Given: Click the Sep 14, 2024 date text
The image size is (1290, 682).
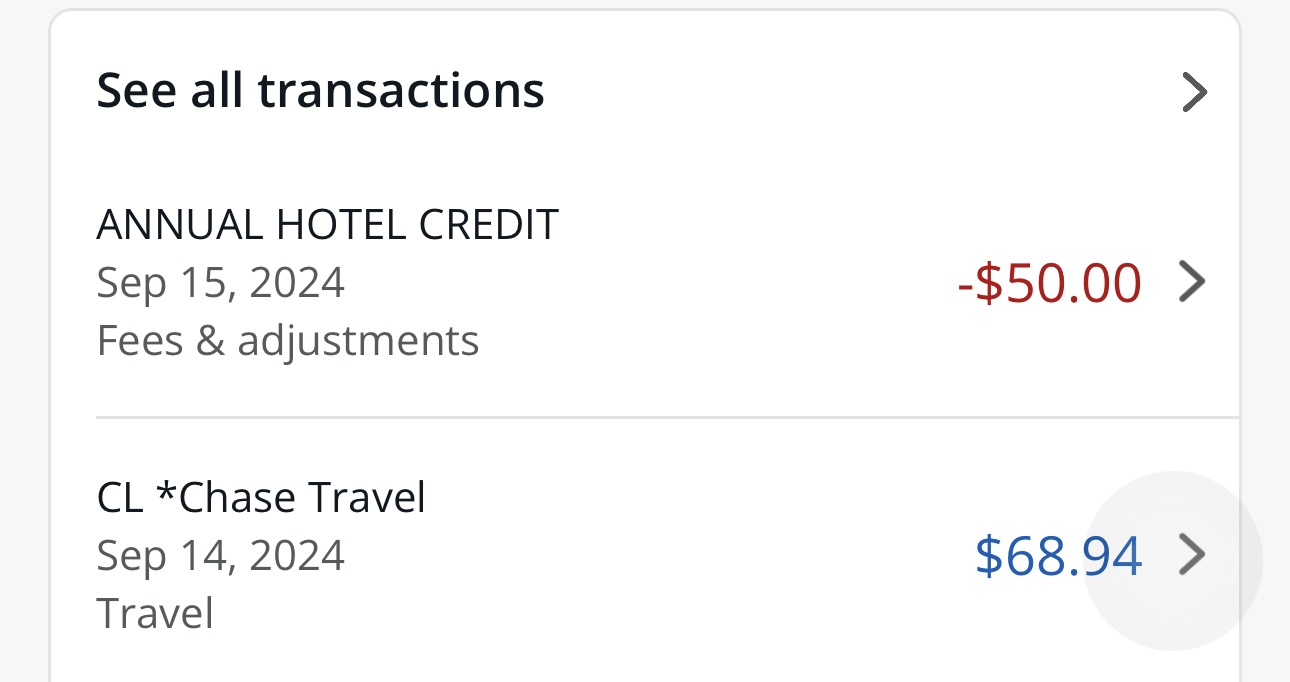Looking at the screenshot, I should (x=220, y=555).
